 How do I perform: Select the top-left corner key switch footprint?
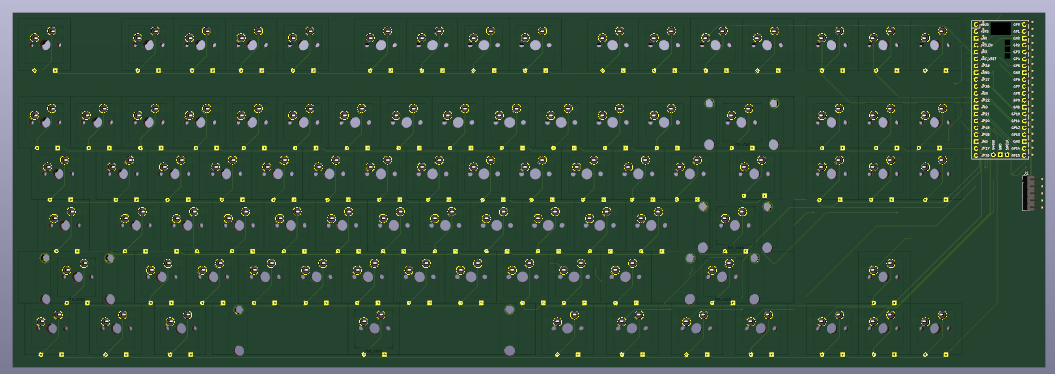(45, 45)
